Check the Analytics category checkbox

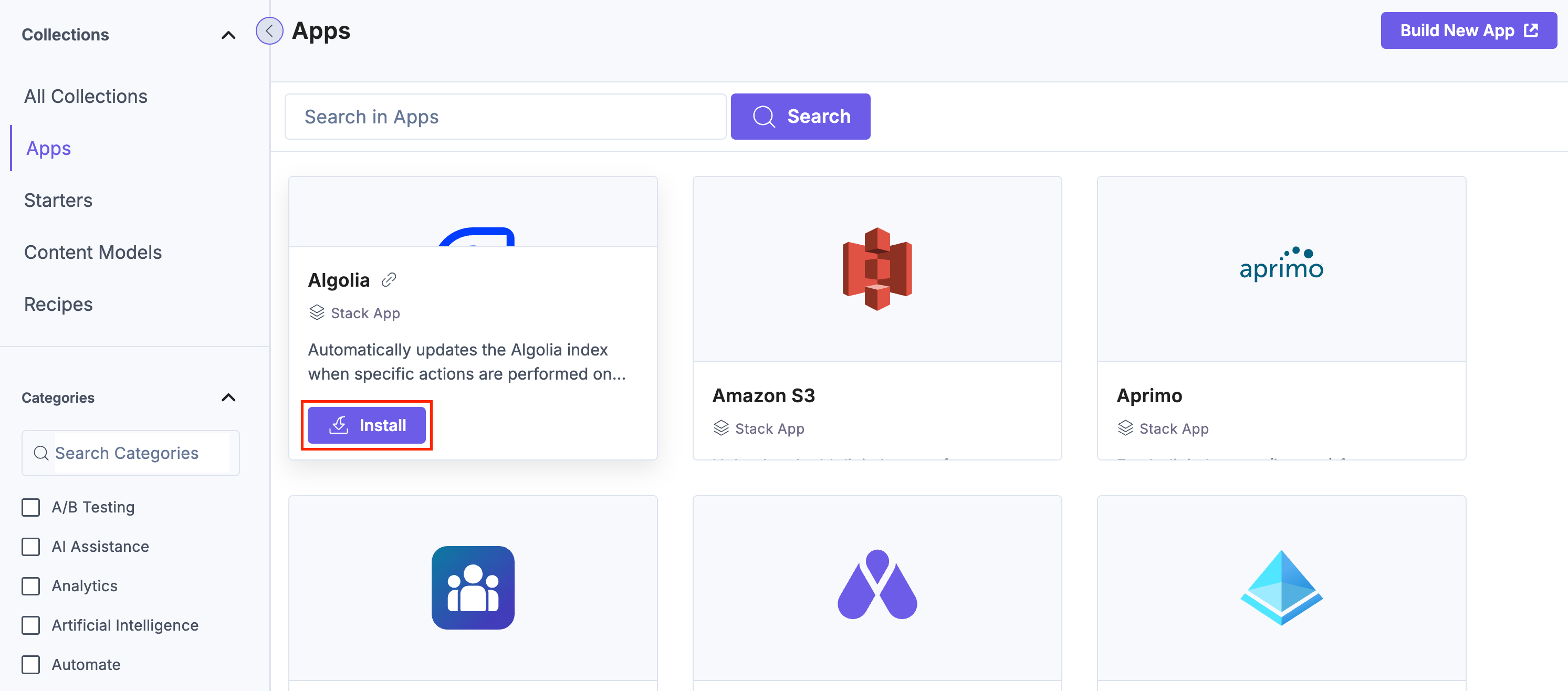31,585
